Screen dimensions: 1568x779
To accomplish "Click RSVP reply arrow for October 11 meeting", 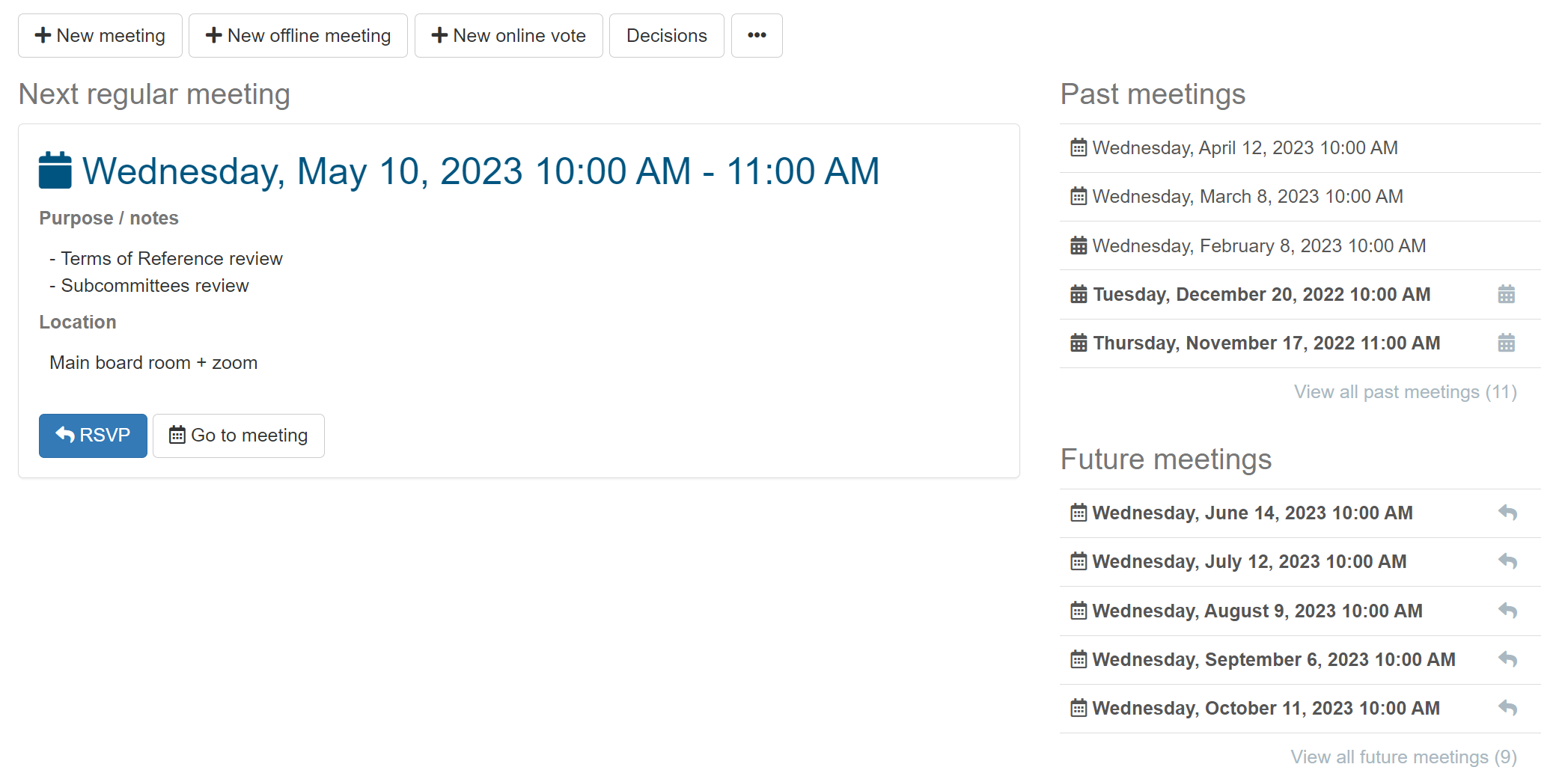I will (1507, 708).
